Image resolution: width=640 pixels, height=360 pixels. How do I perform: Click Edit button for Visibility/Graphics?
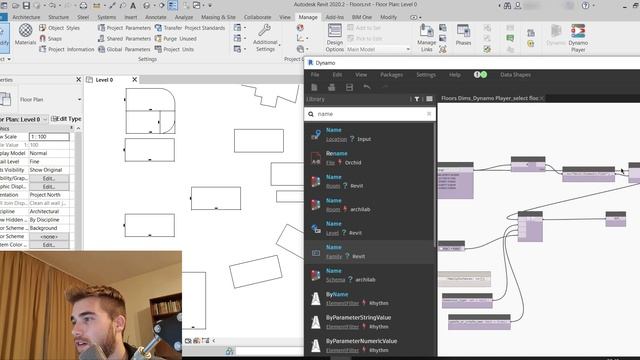tap(49, 178)
